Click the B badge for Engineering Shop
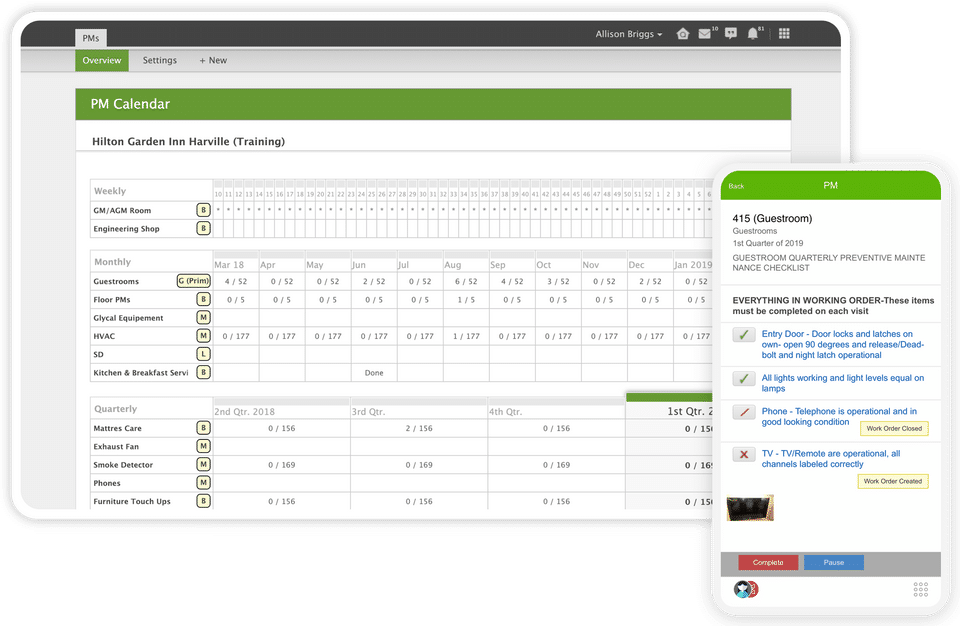 click(203, 228)
